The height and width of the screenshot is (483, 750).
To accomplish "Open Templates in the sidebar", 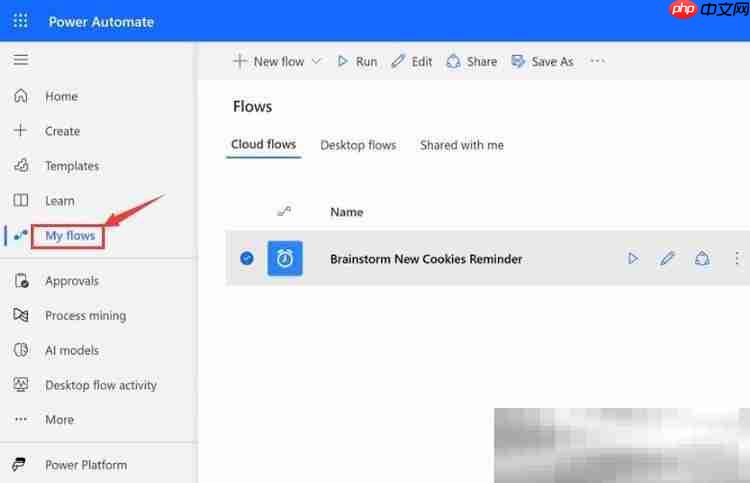I will tap(72, 166).
